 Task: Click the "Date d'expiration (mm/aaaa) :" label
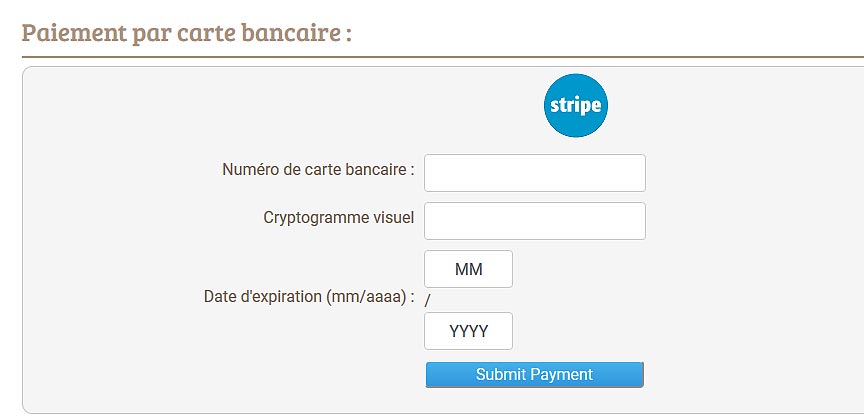pyautogui.click(x=309, y=297)
